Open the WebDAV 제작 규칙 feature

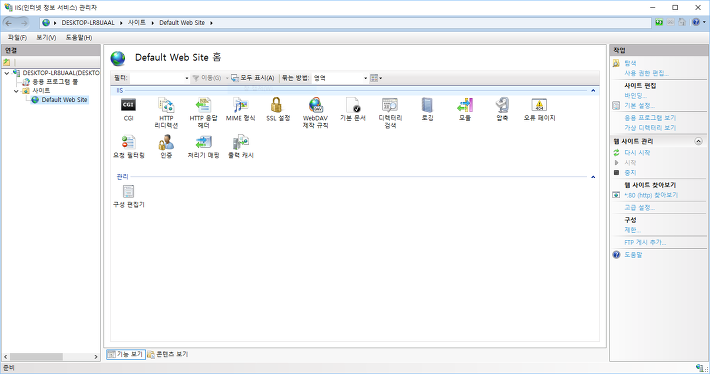point(315,113)
